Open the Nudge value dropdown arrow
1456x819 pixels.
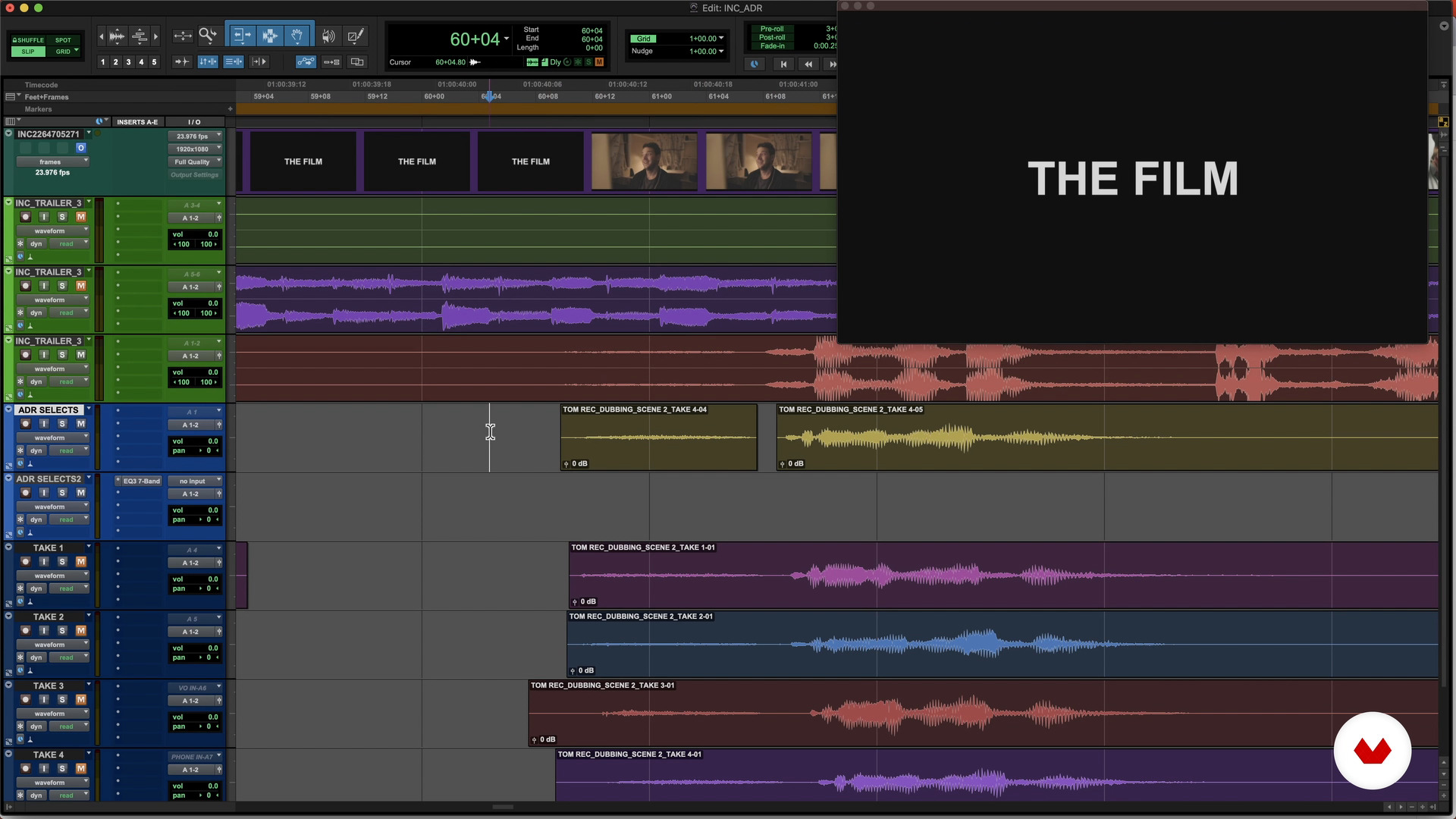pyautogui.click(x=721, y=52)
